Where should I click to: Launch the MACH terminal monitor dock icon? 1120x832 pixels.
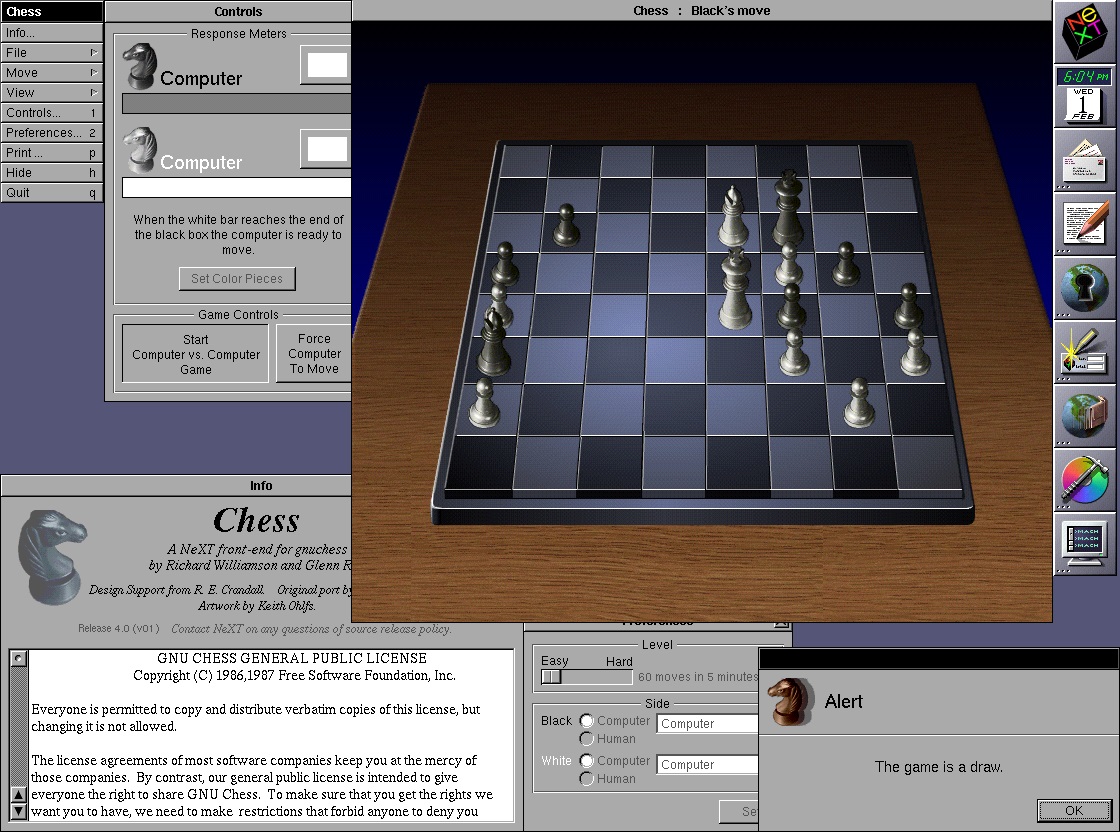click(1086, 545)
